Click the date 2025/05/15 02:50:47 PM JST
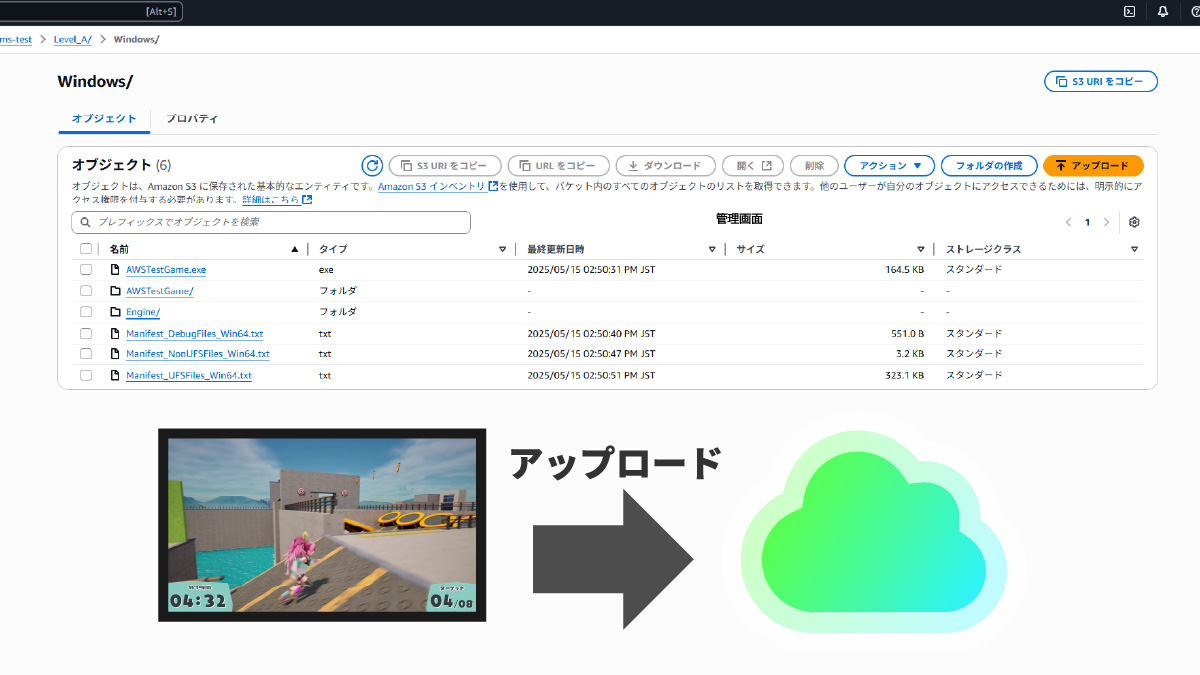 591,354
